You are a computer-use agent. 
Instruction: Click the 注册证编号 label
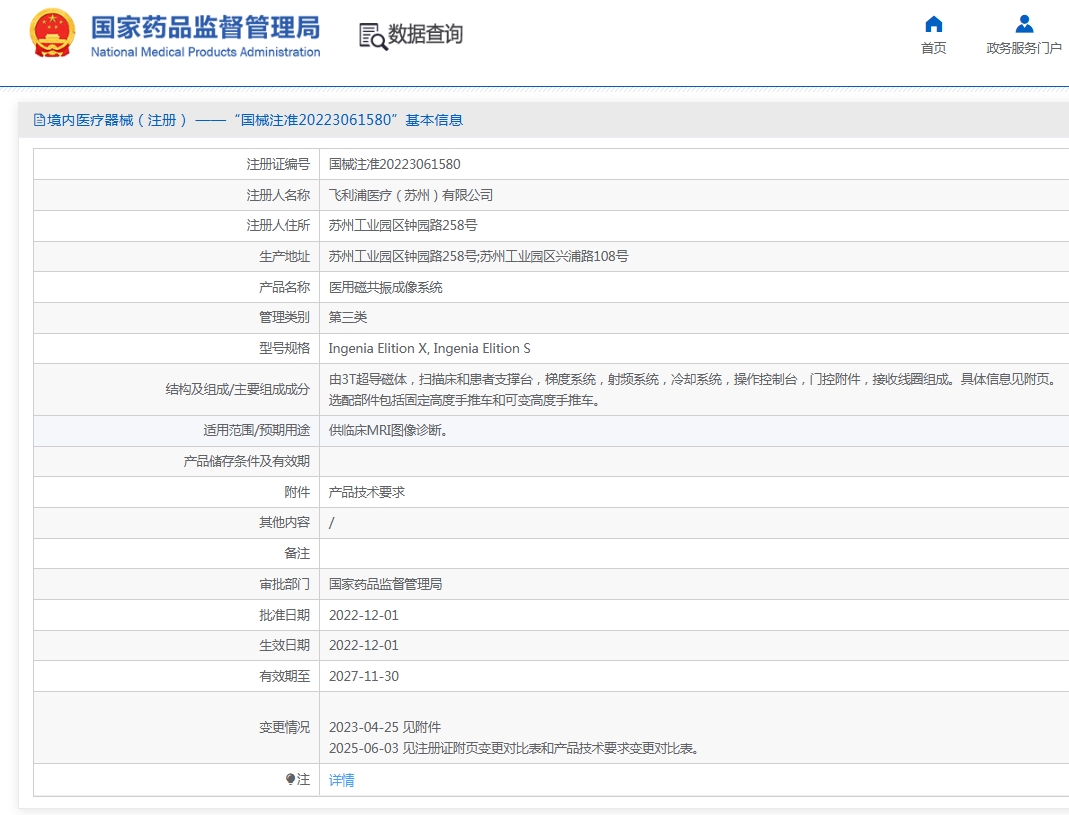(x=278, y=164)
